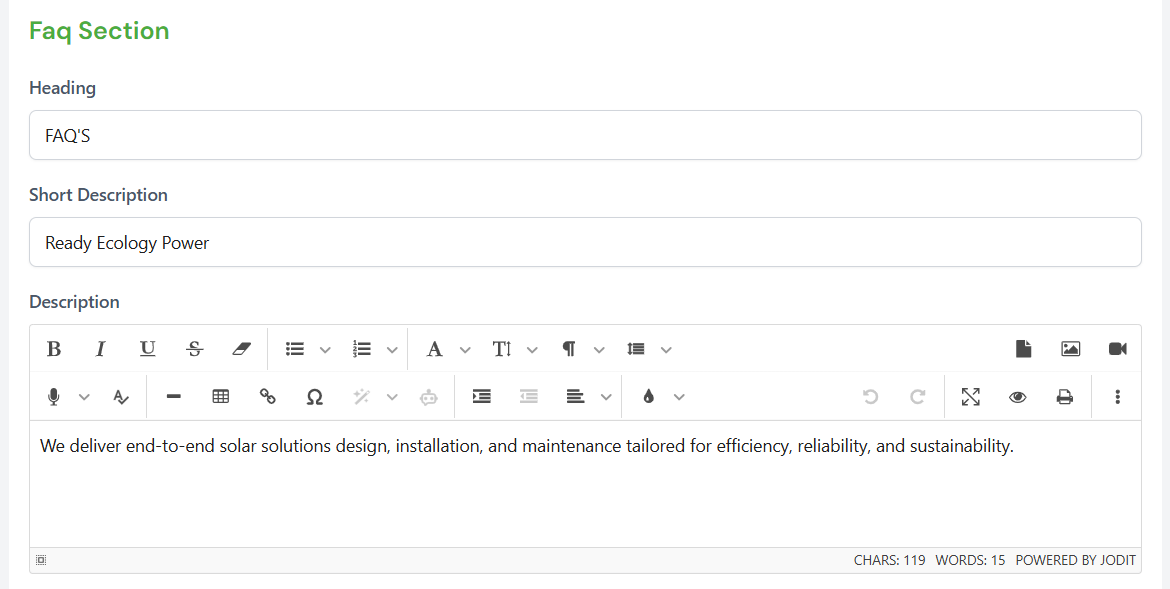Insert an image into the editor
1170x589 pixels.
(1071, 349)
